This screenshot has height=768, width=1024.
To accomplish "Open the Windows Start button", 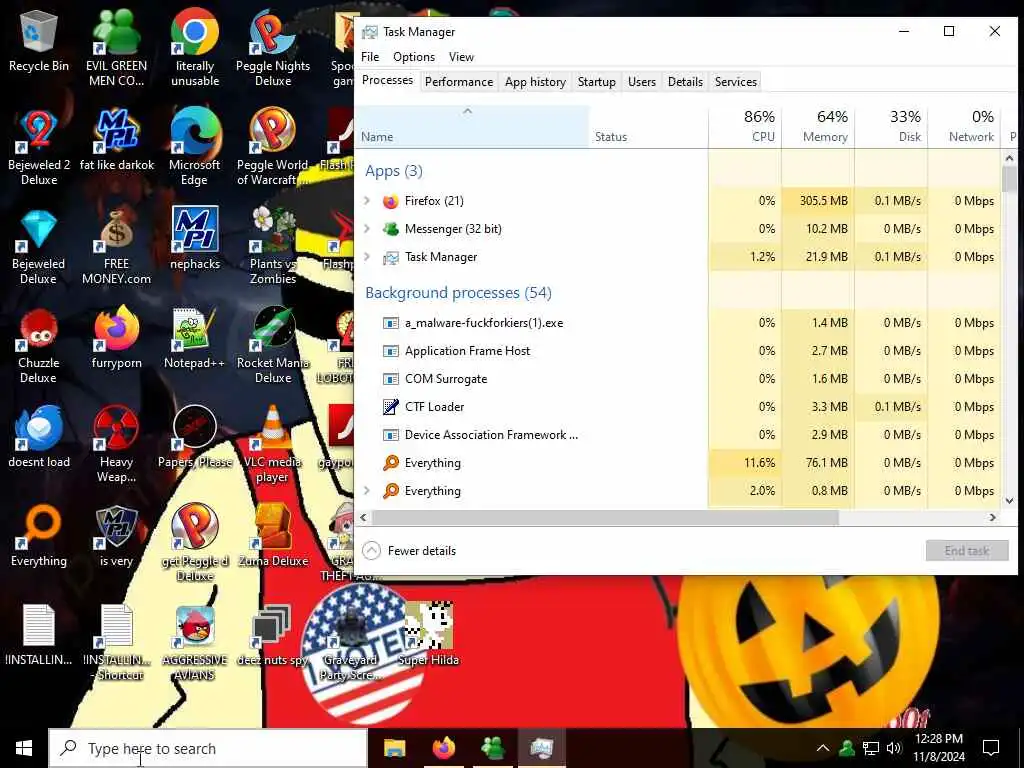I will click(24, 748).
